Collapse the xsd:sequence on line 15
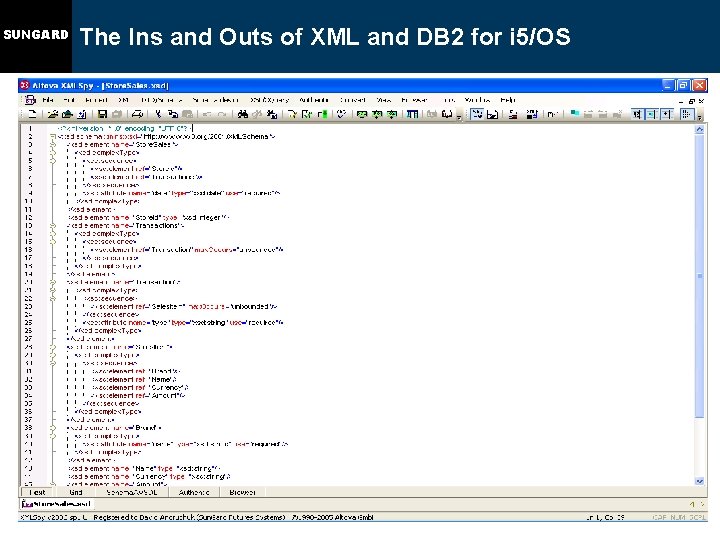720x540 pixels. point(53,242)
